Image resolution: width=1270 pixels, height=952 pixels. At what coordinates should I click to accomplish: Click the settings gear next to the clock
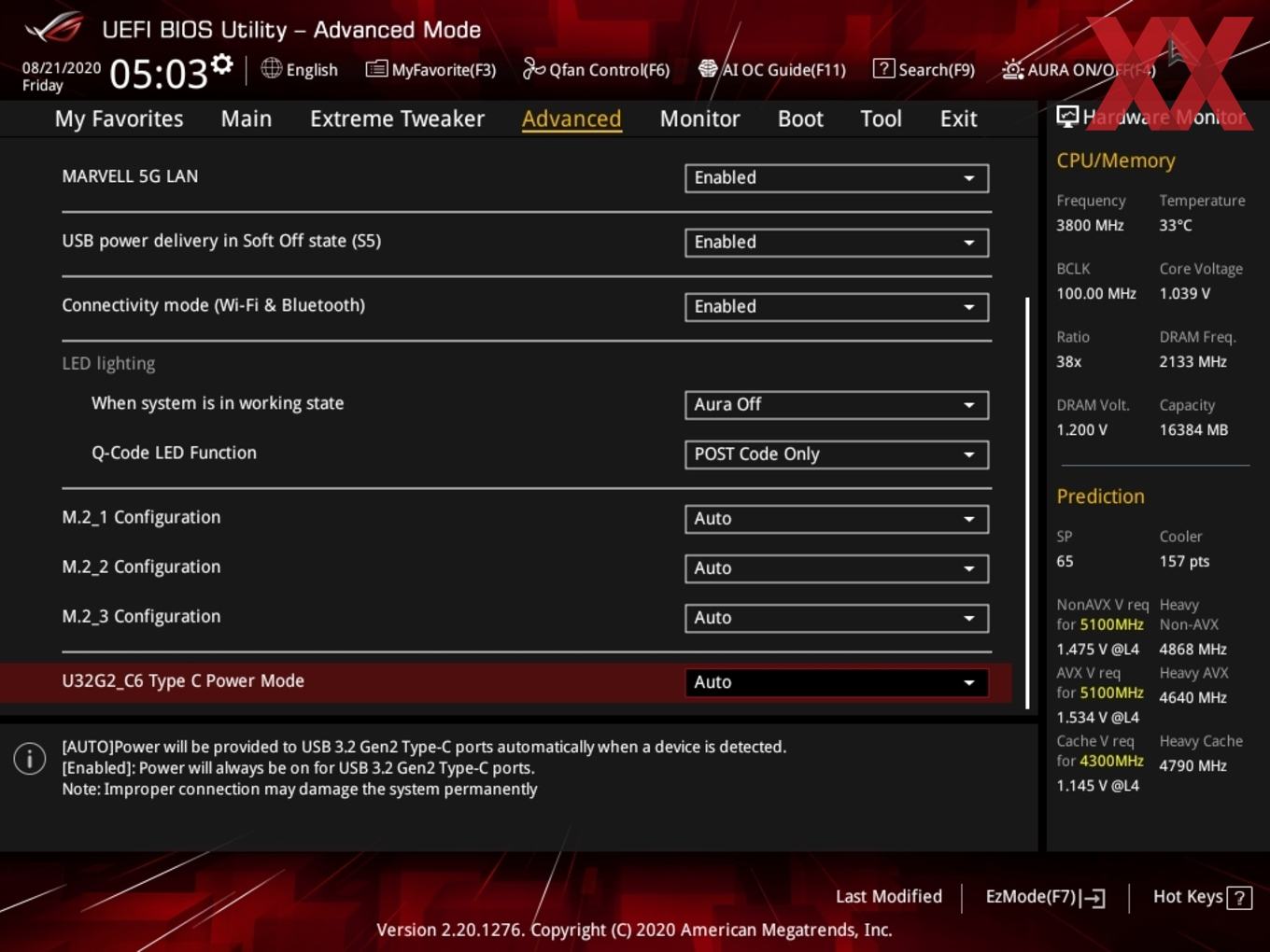222,64
